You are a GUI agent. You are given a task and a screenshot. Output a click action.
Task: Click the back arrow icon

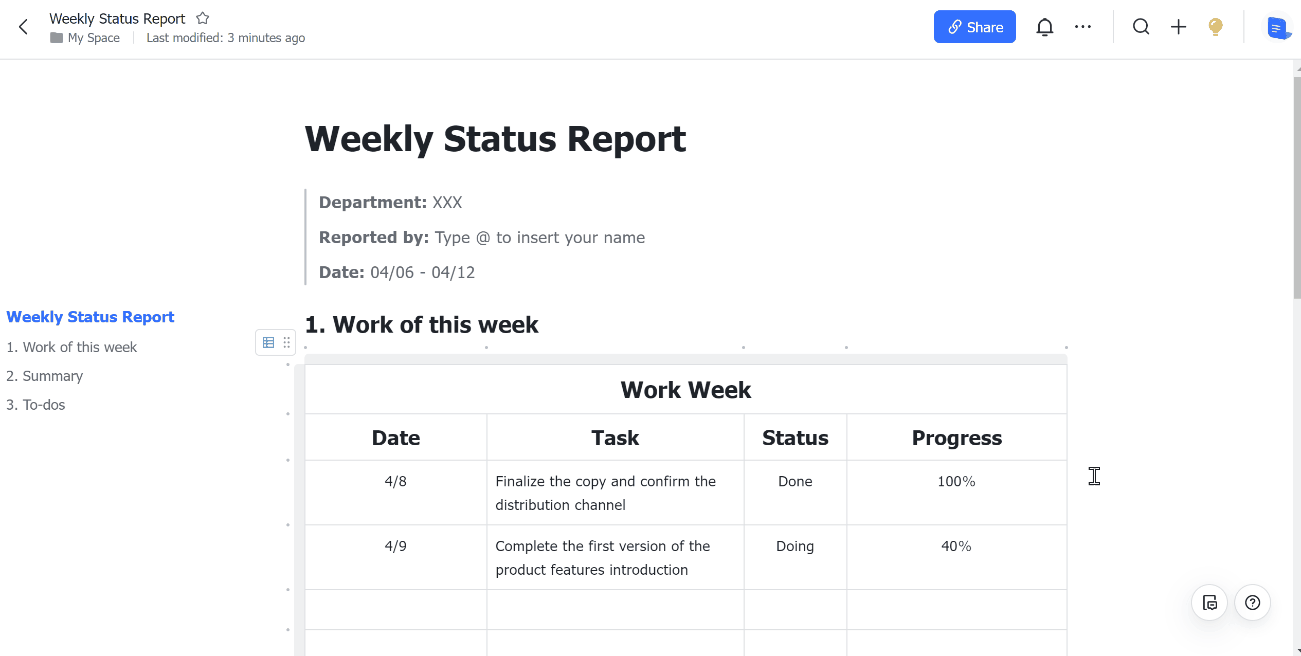24,27
